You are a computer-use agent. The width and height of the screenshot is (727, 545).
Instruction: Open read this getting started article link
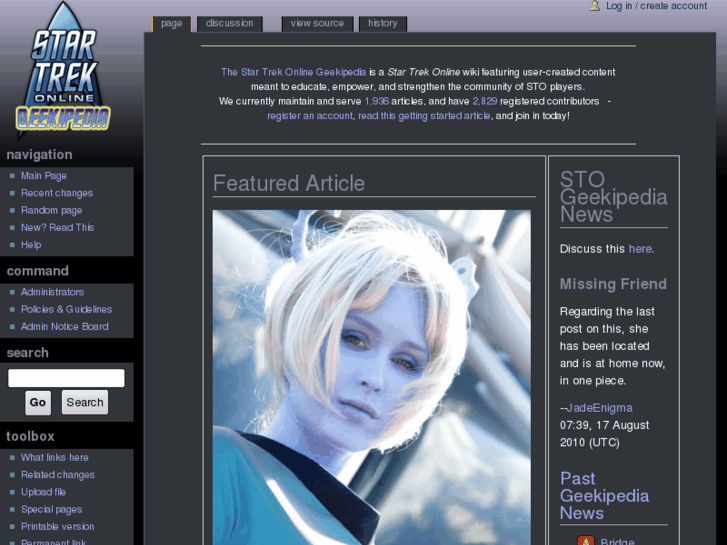[x=424, y=116]
